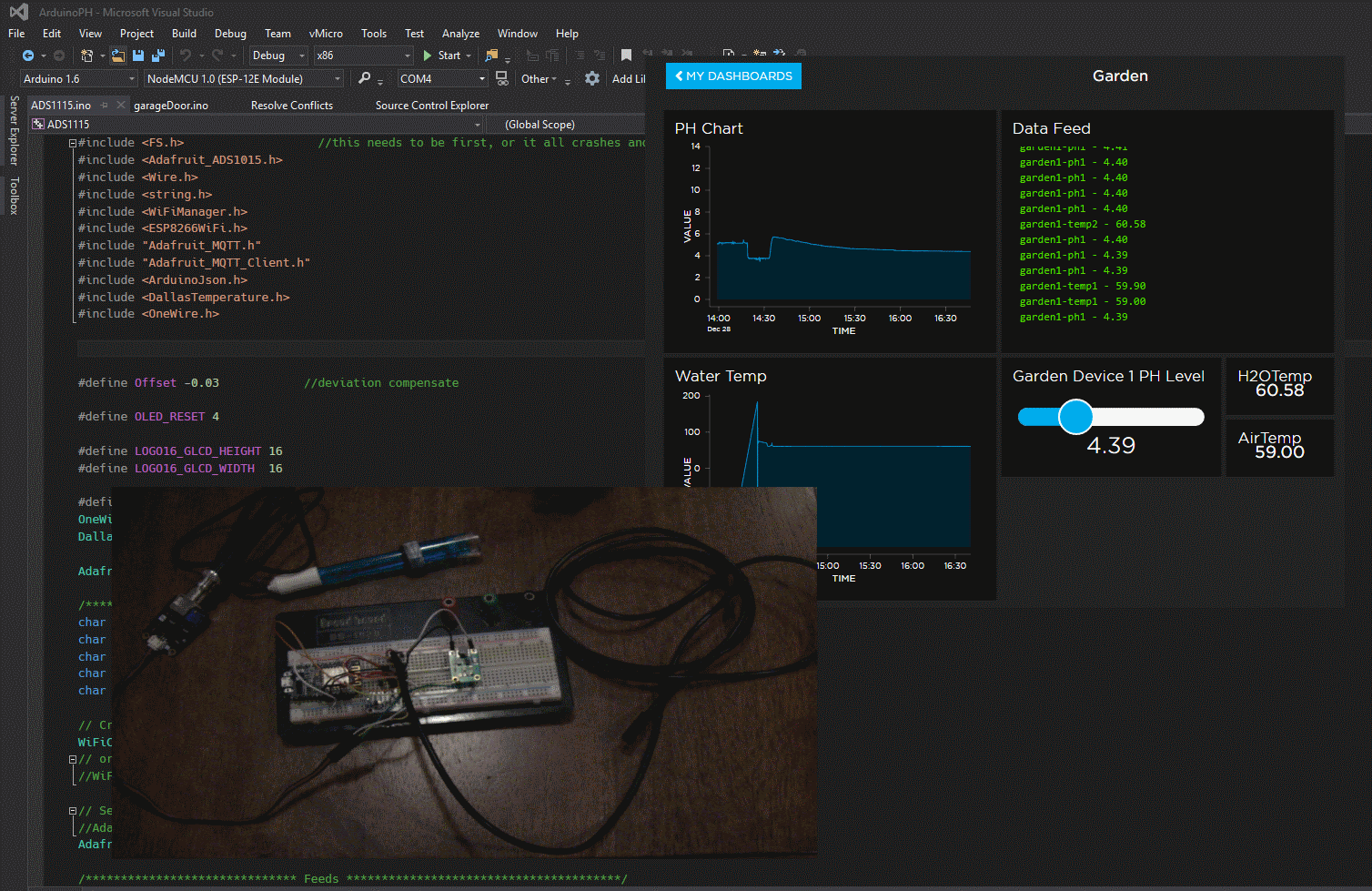
Task: Open the Server Explorer side tab
Action: pos(13,130)
